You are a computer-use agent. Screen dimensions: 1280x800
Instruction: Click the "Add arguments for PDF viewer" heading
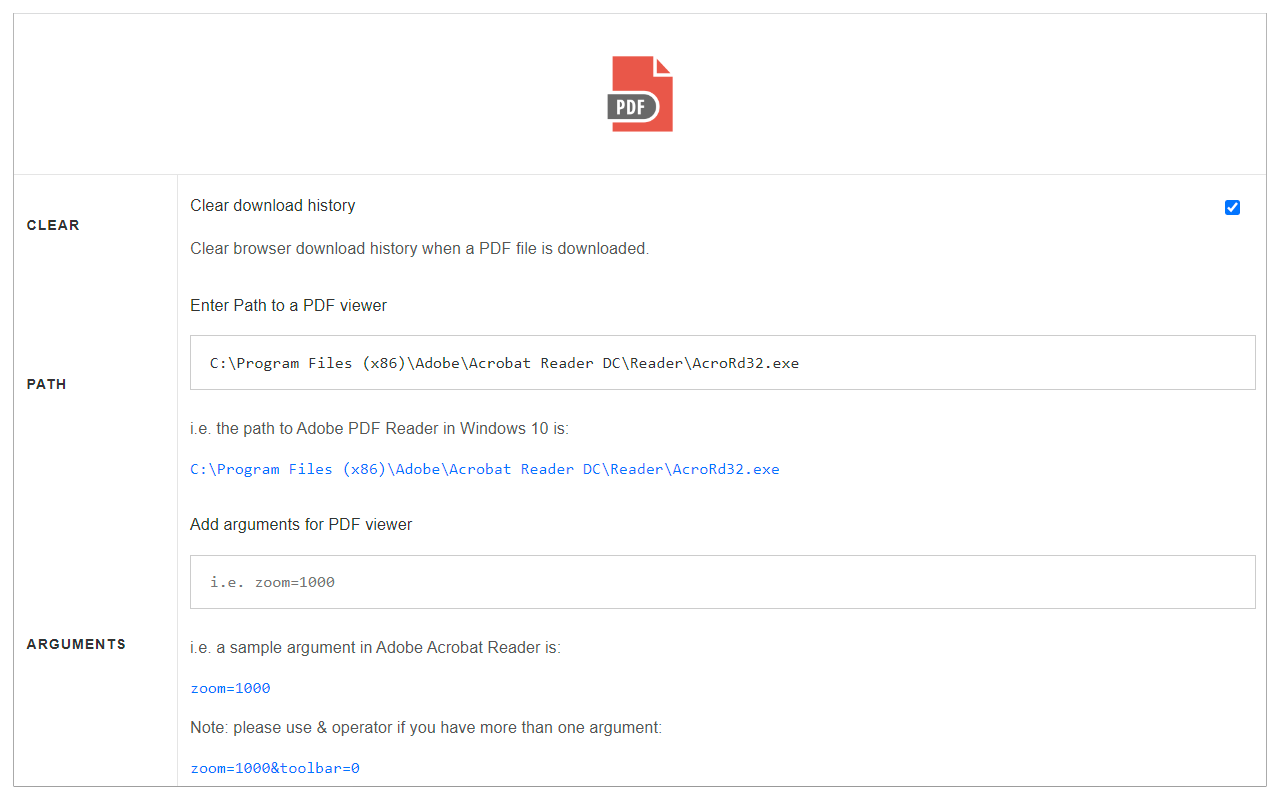300,524
